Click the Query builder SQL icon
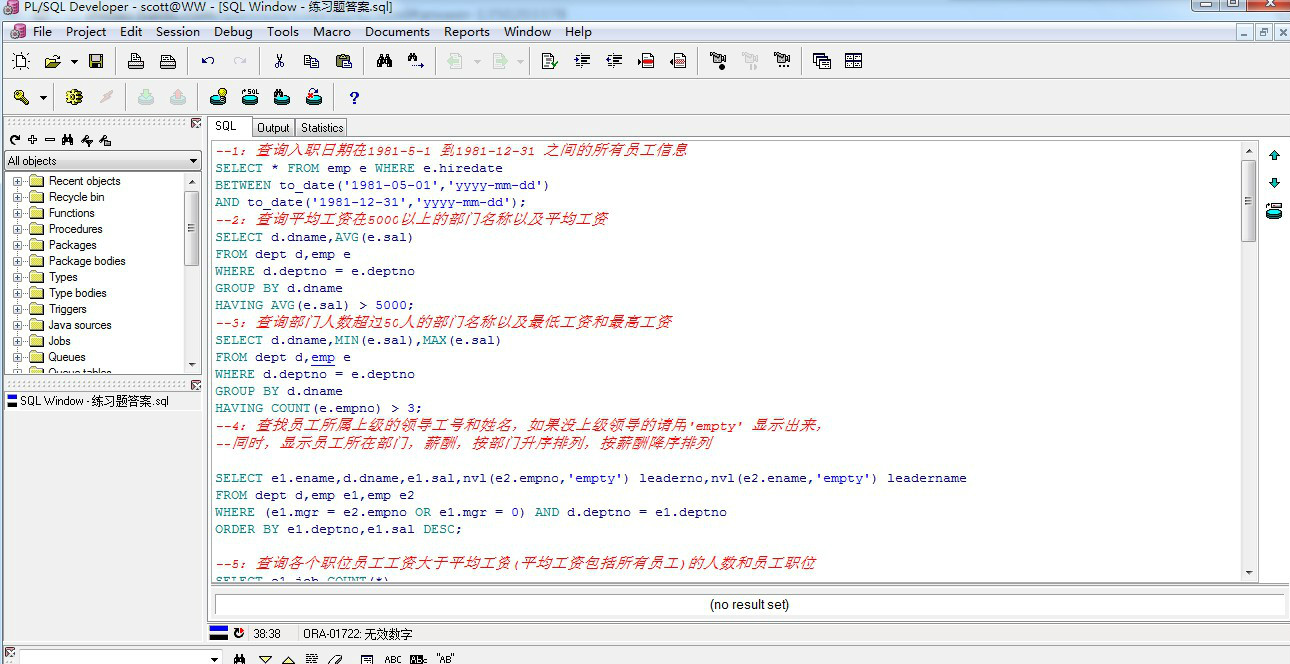This screenshot has width=1290, height=664. (x=250, y=97)
